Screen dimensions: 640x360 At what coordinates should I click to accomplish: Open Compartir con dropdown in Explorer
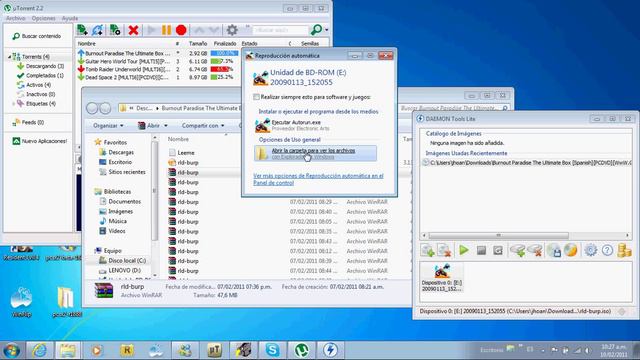(203, 126)
